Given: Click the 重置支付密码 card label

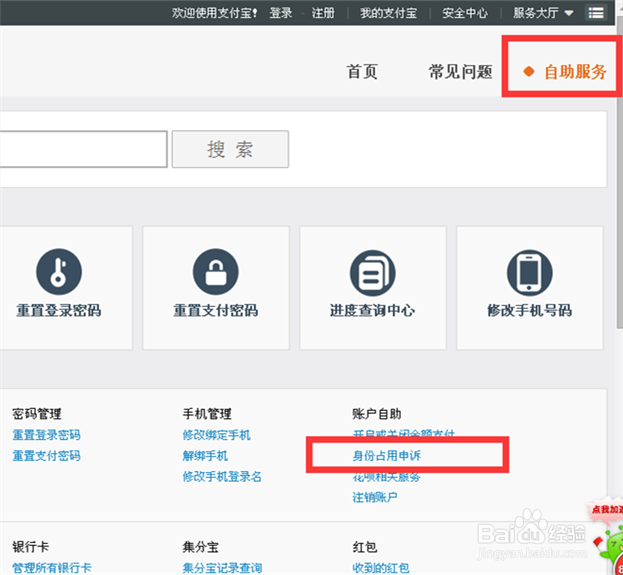Looking at the screenshot, I should tap(216, 310).
